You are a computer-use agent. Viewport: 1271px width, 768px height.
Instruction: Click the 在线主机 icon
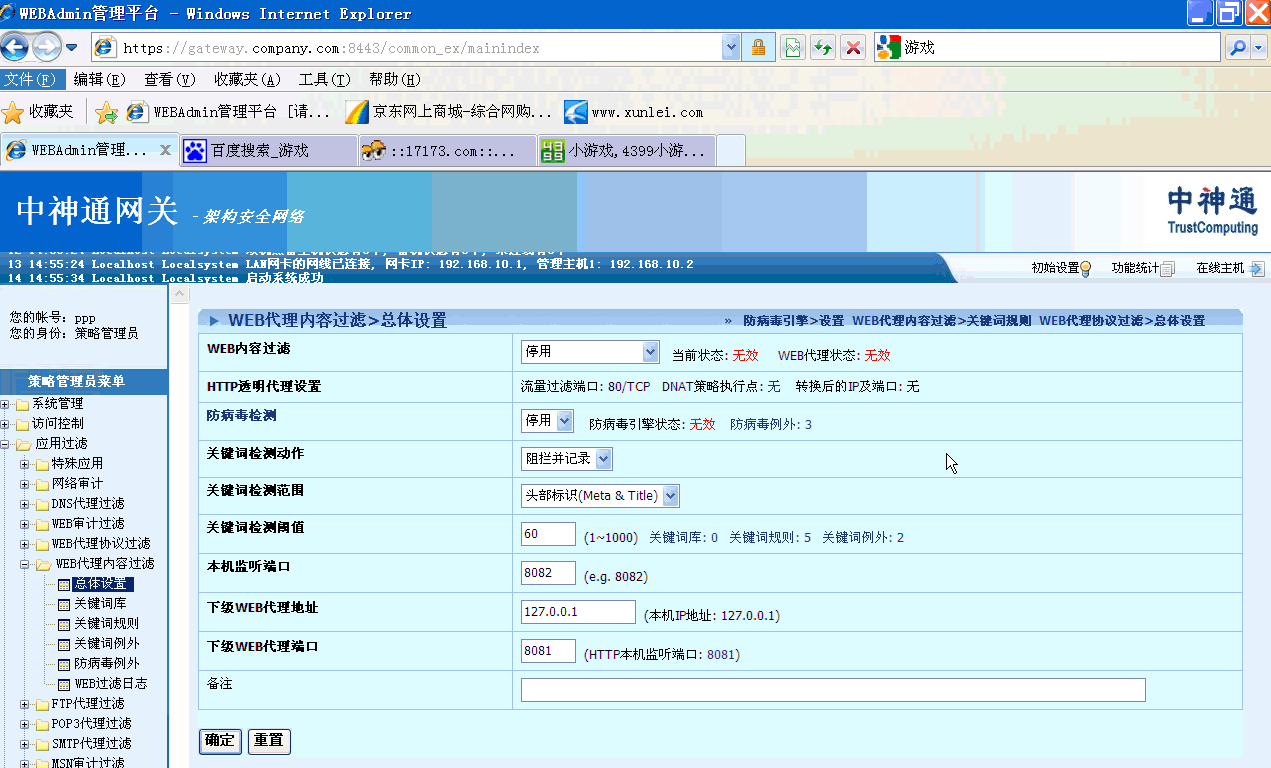pos(1257,268)
